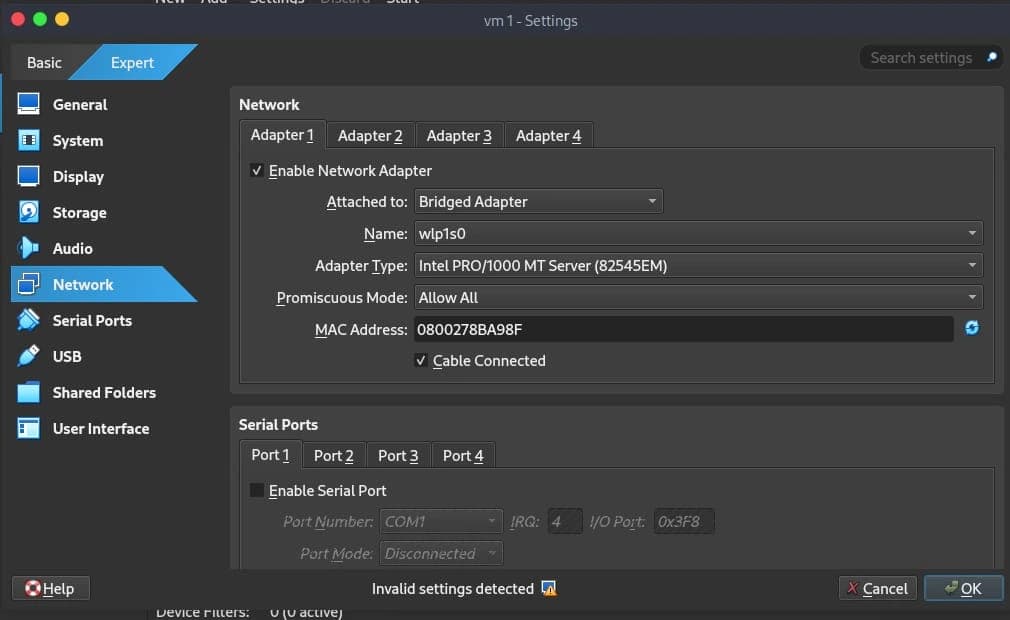Click the refresh MAC address icon
The height and width of the screenshot is (620, 1010).
971,329
